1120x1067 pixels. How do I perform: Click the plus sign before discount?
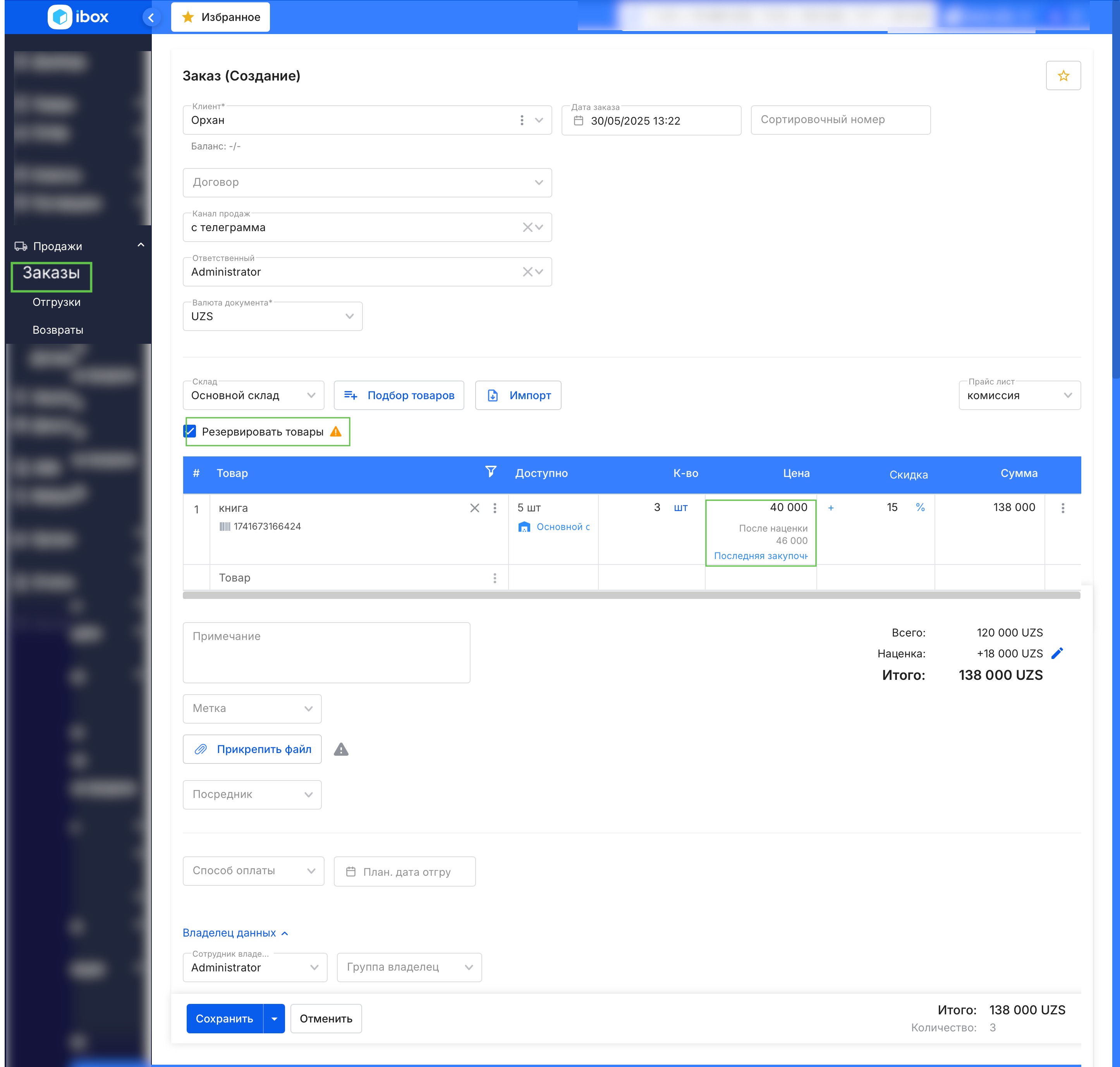click(830, 508)
